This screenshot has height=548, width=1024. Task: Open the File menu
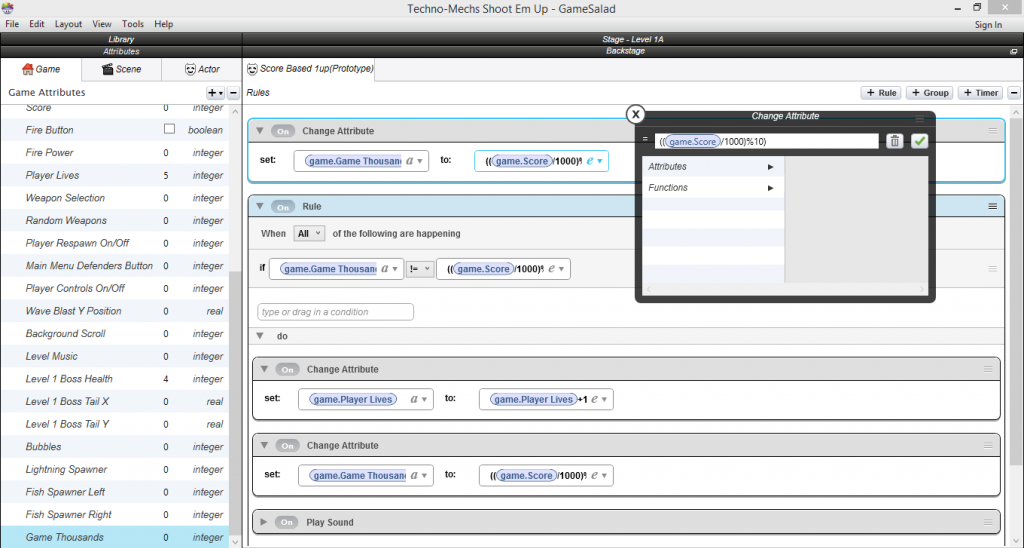coord(12,24)
